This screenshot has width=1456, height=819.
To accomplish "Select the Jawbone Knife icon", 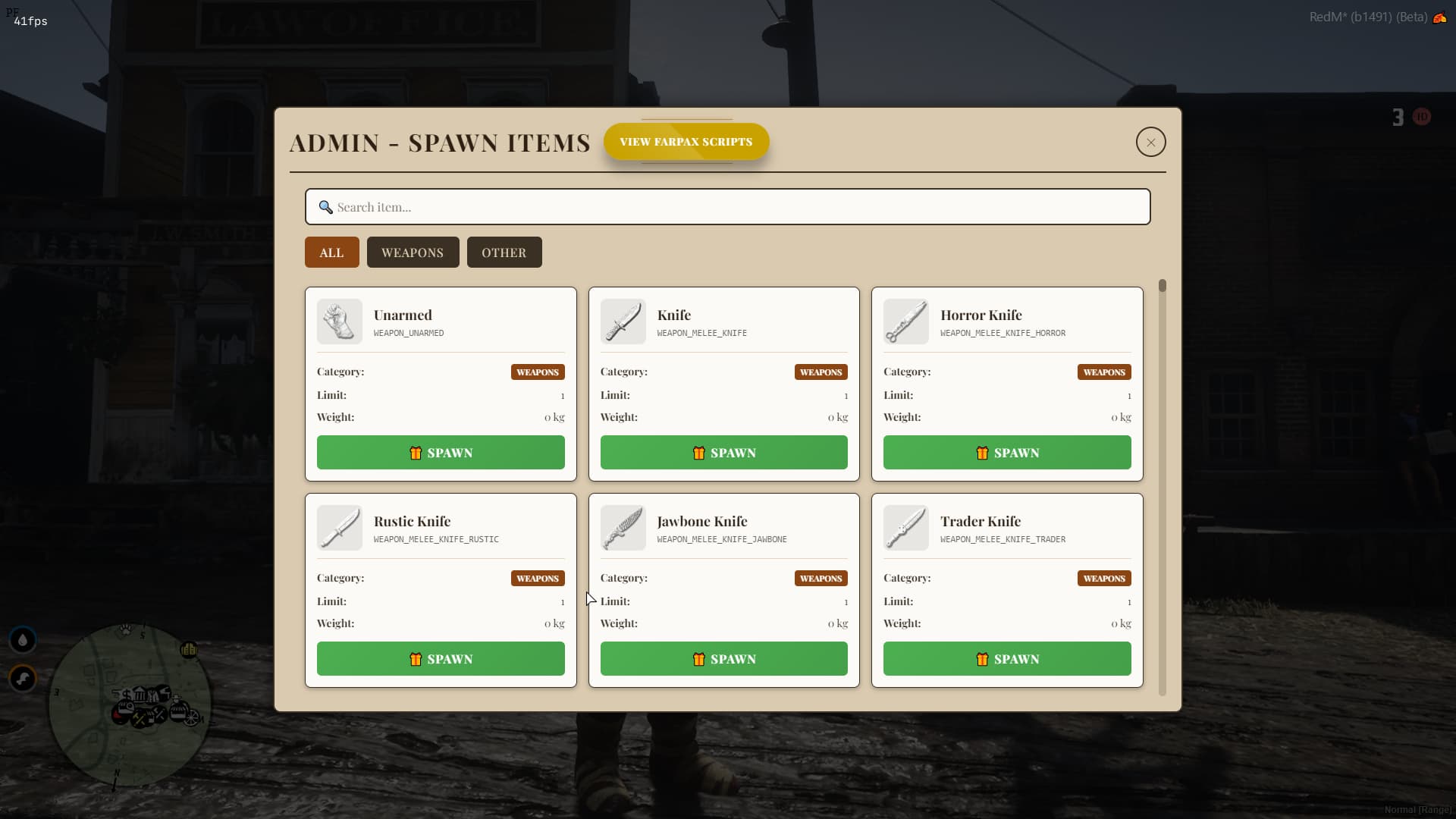I will (x=623, y=528).
